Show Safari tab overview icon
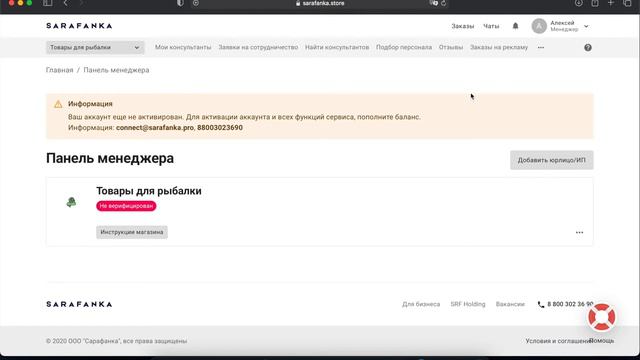 (x=627, y=3)
